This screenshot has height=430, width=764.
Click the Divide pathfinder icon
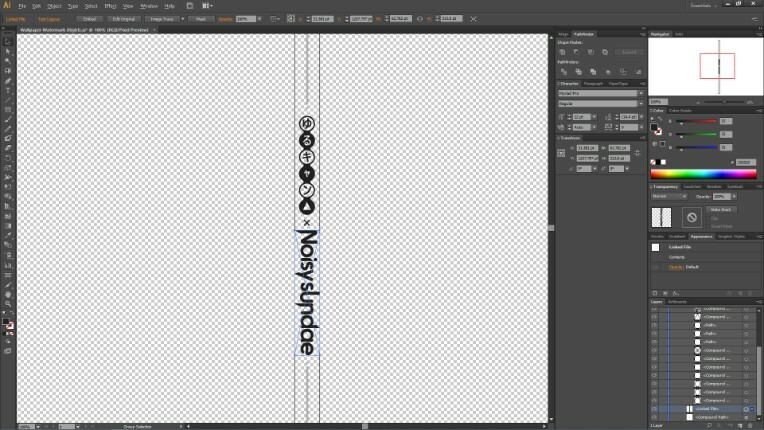point(564,72)
